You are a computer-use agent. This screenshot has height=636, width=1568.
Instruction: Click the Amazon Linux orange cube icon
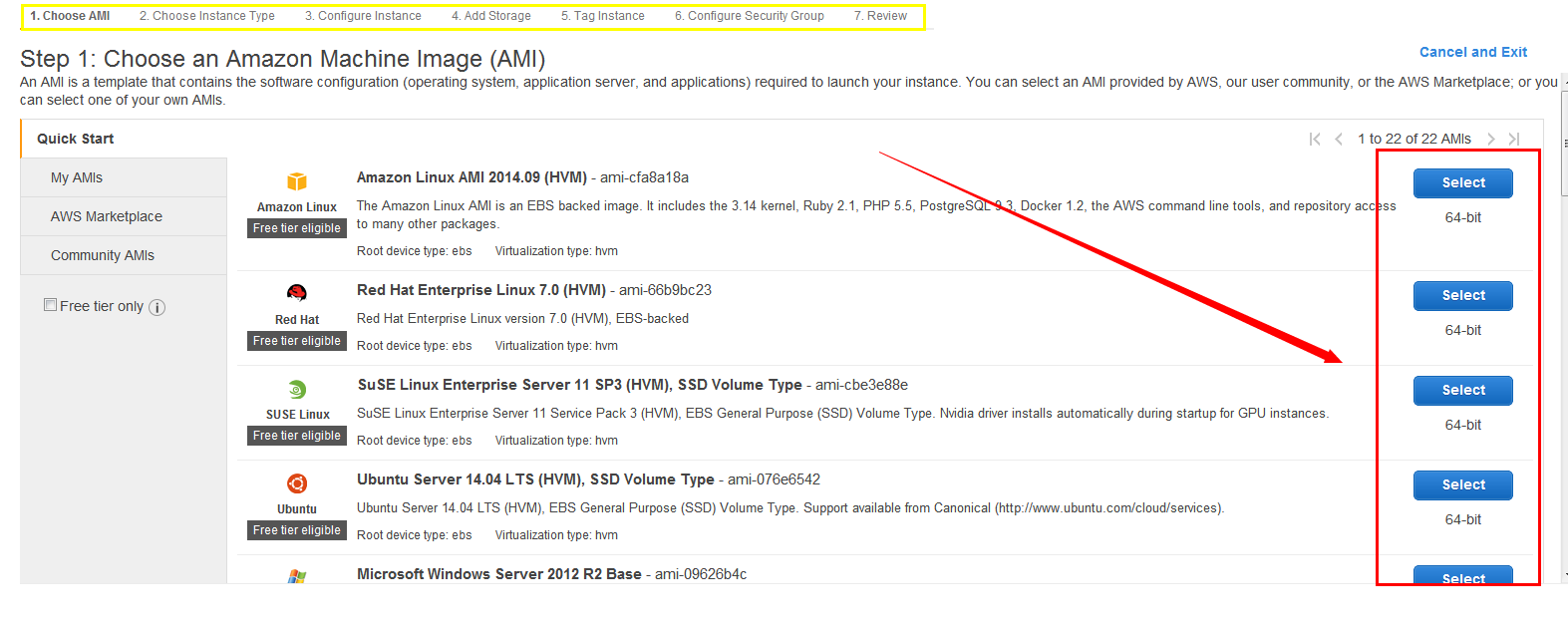click(297, 181)
